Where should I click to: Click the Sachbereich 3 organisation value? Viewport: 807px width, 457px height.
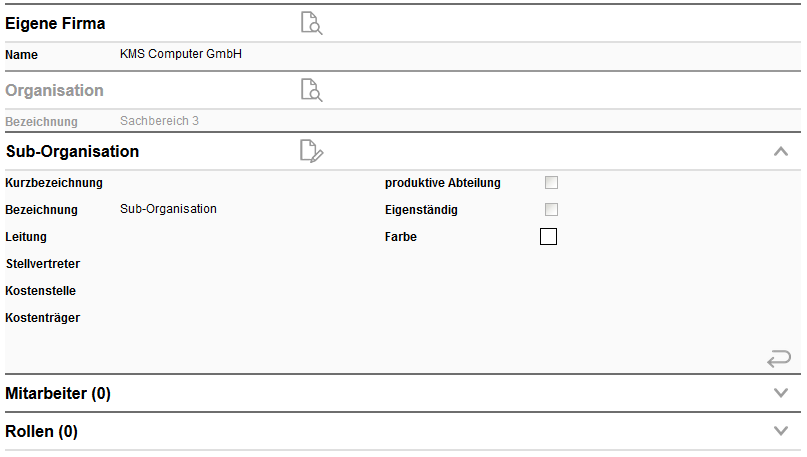[x=159, y=121]
